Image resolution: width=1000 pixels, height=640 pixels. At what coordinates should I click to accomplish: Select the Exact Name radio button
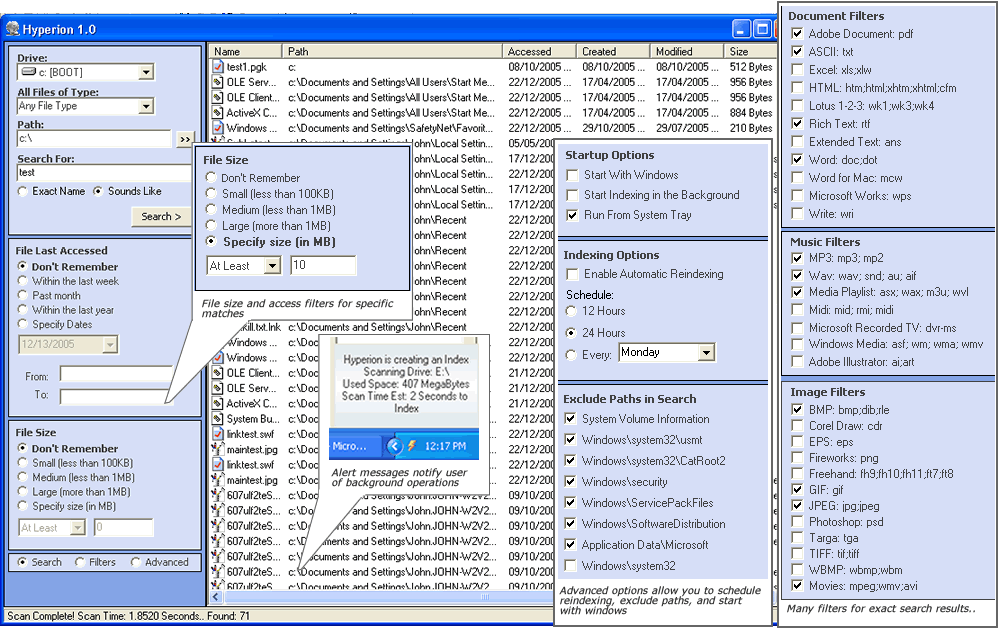coord(23,191)
